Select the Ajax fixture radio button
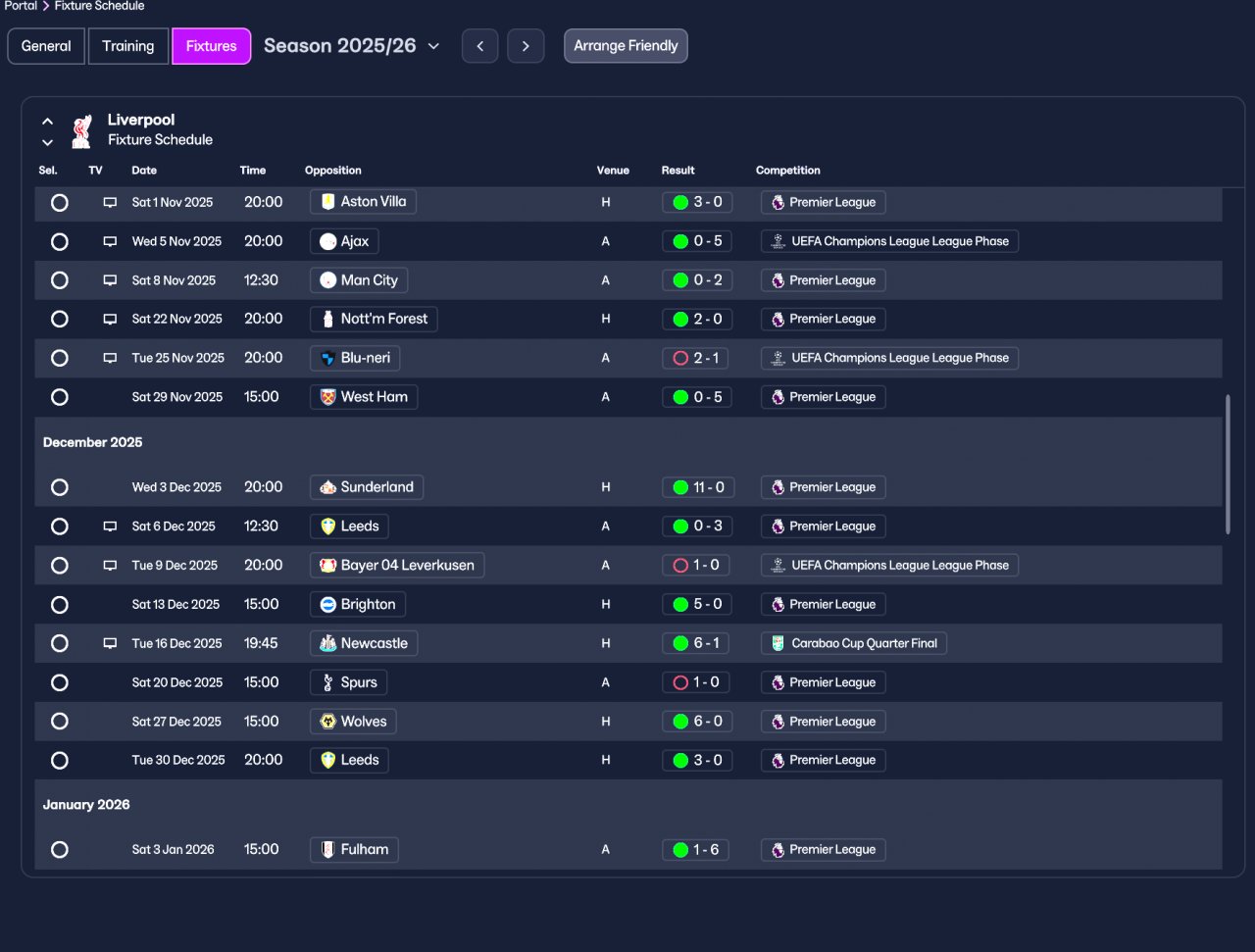The image size is (1255, 952). click(60, 241)
